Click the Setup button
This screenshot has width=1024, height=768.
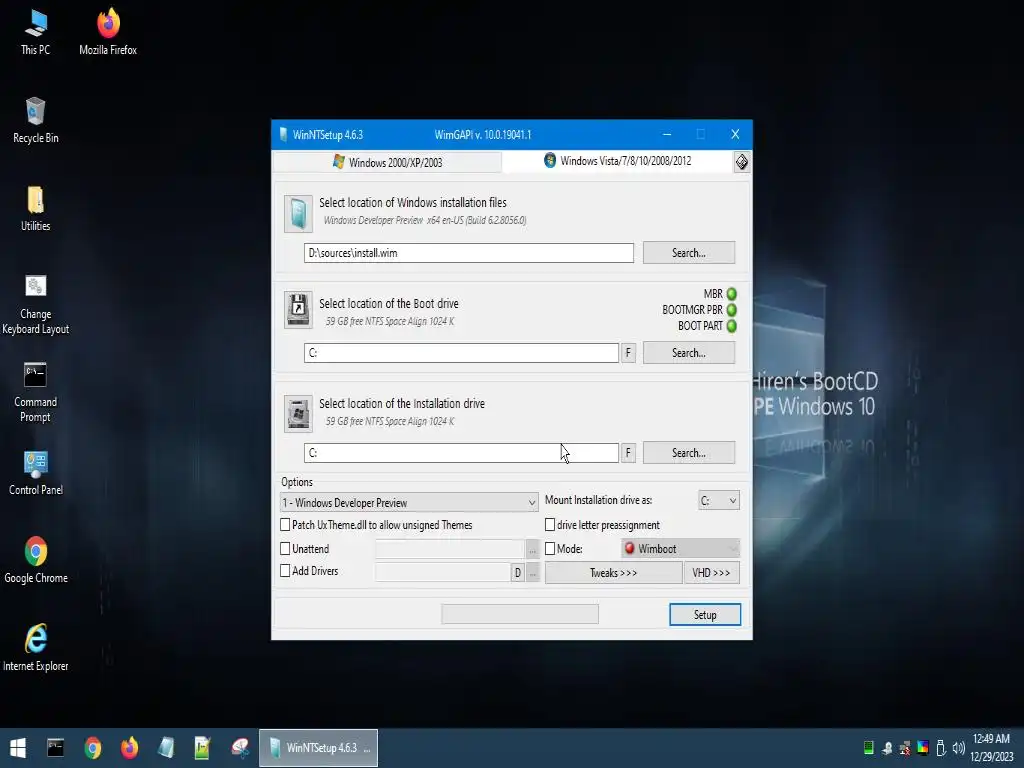pos(705,615)
